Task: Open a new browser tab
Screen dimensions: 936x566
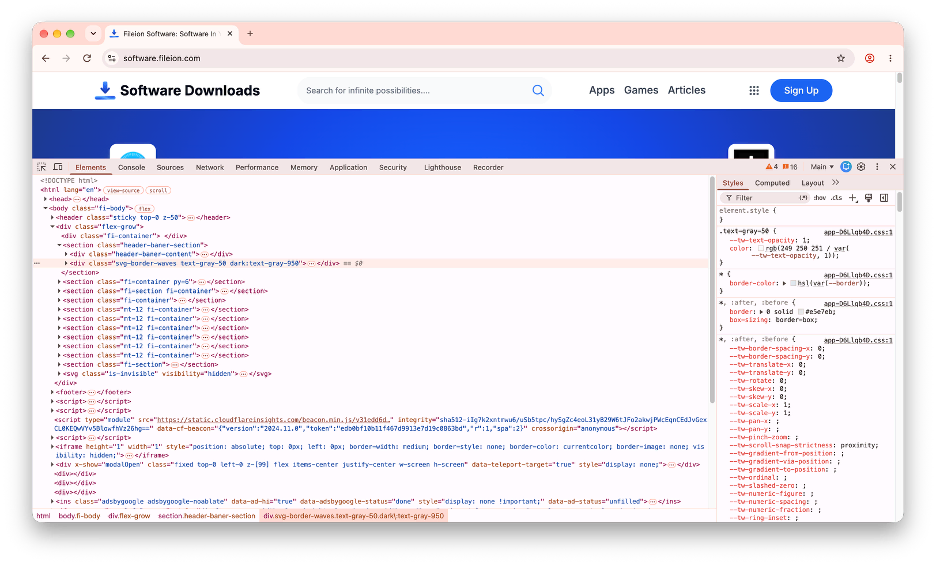Action: pos(250,33)
